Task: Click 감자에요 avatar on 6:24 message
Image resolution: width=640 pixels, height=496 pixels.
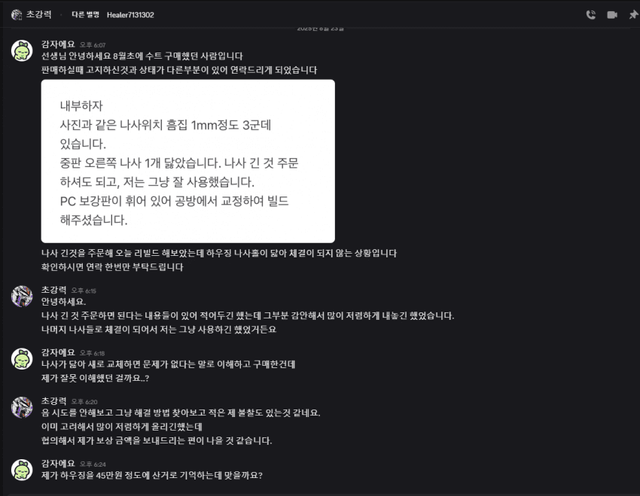Action: pos(22,470)
